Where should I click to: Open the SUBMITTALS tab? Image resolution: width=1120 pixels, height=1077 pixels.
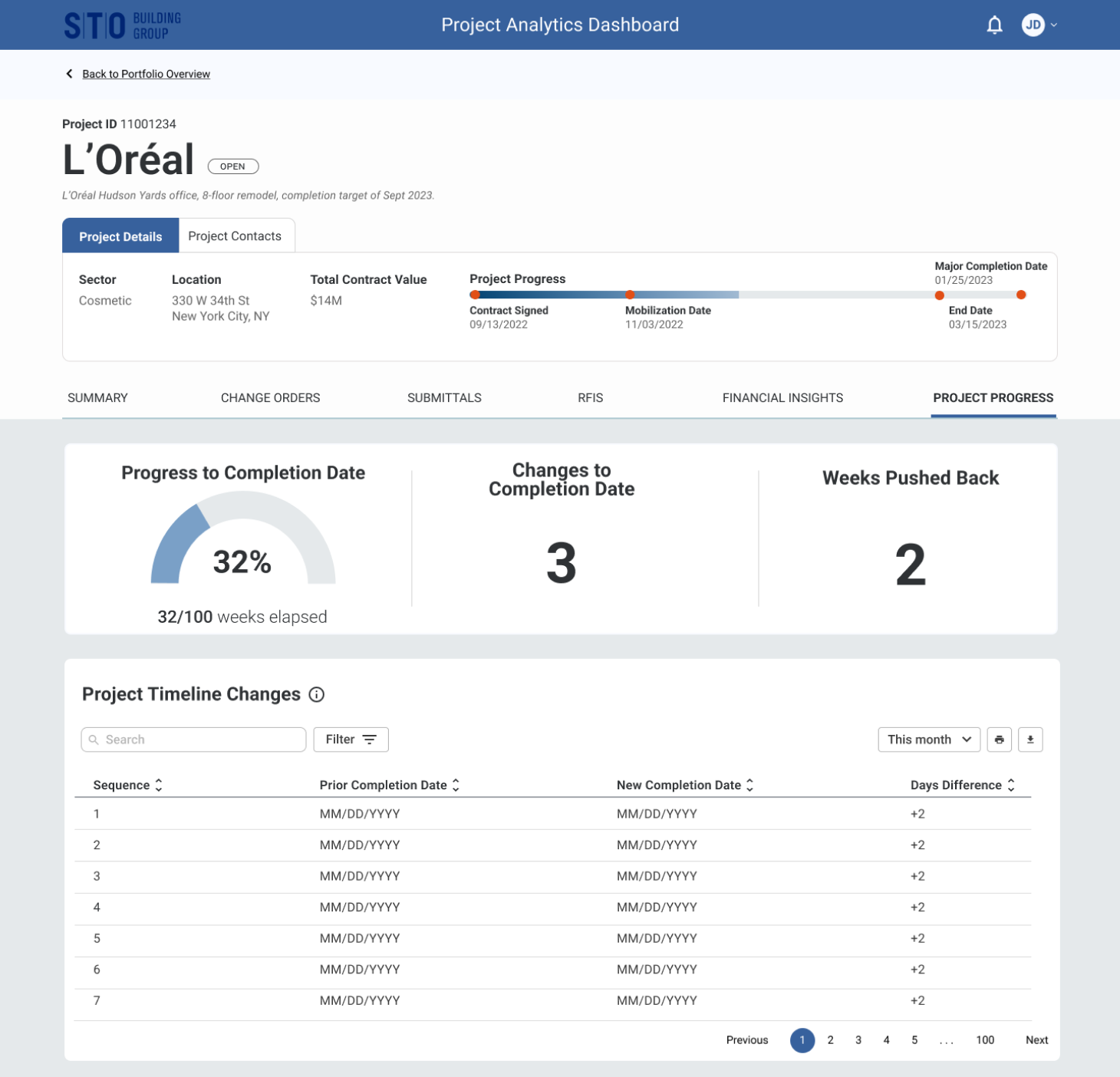(x=444, y=397)
